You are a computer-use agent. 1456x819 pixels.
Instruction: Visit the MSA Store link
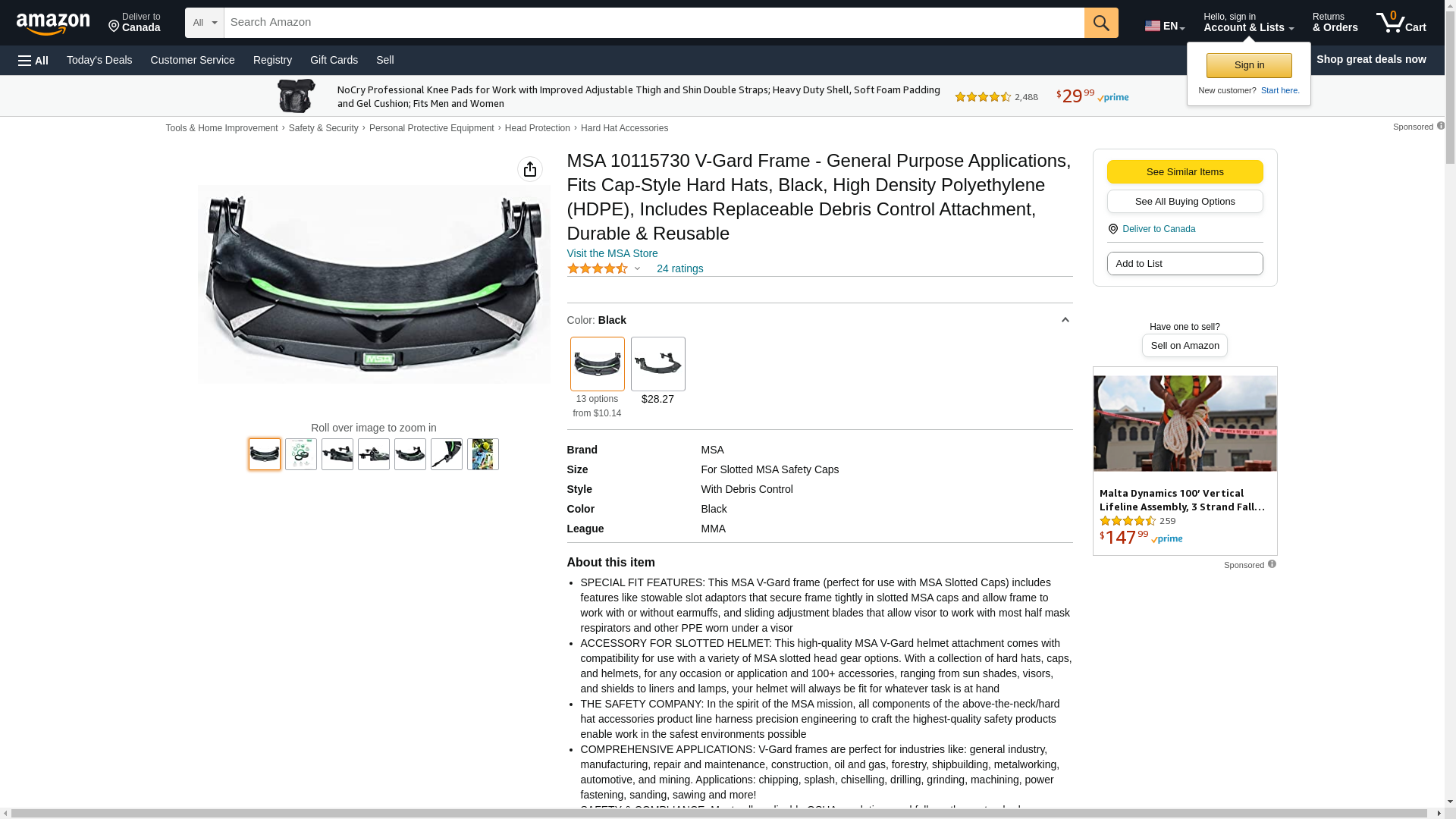(612, 253)
